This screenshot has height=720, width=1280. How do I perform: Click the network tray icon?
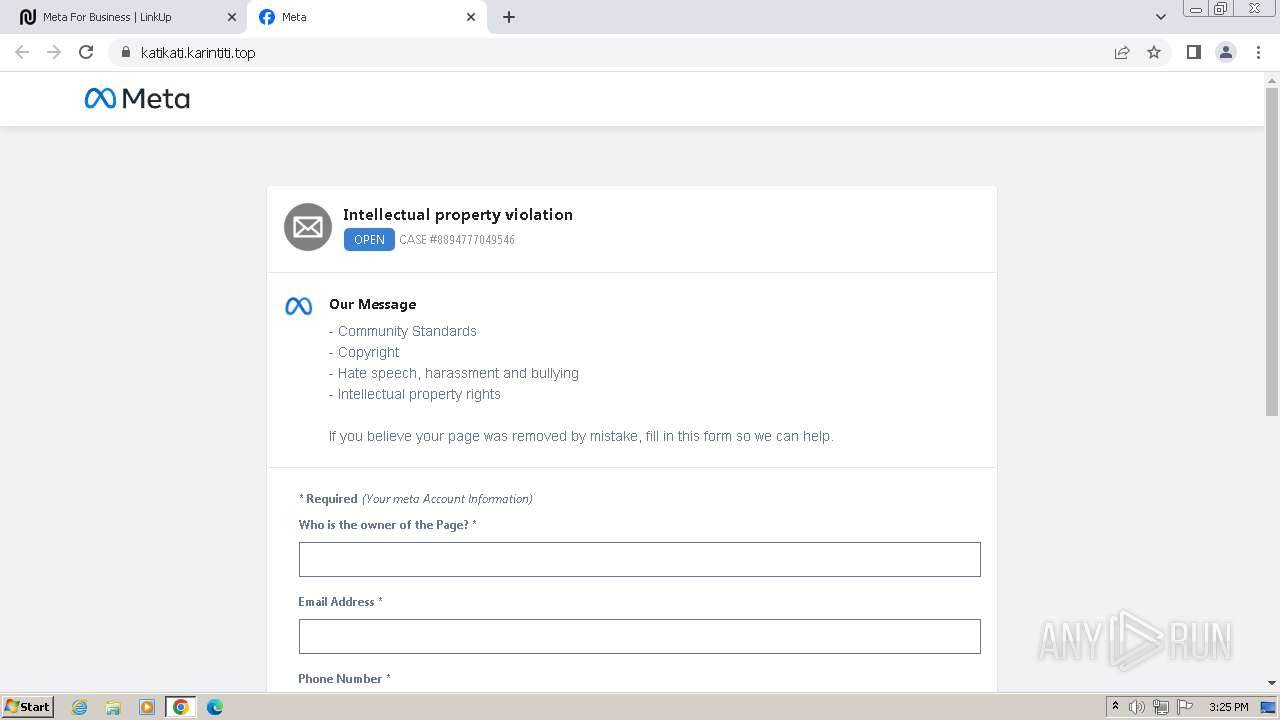tap(1161, 707)
